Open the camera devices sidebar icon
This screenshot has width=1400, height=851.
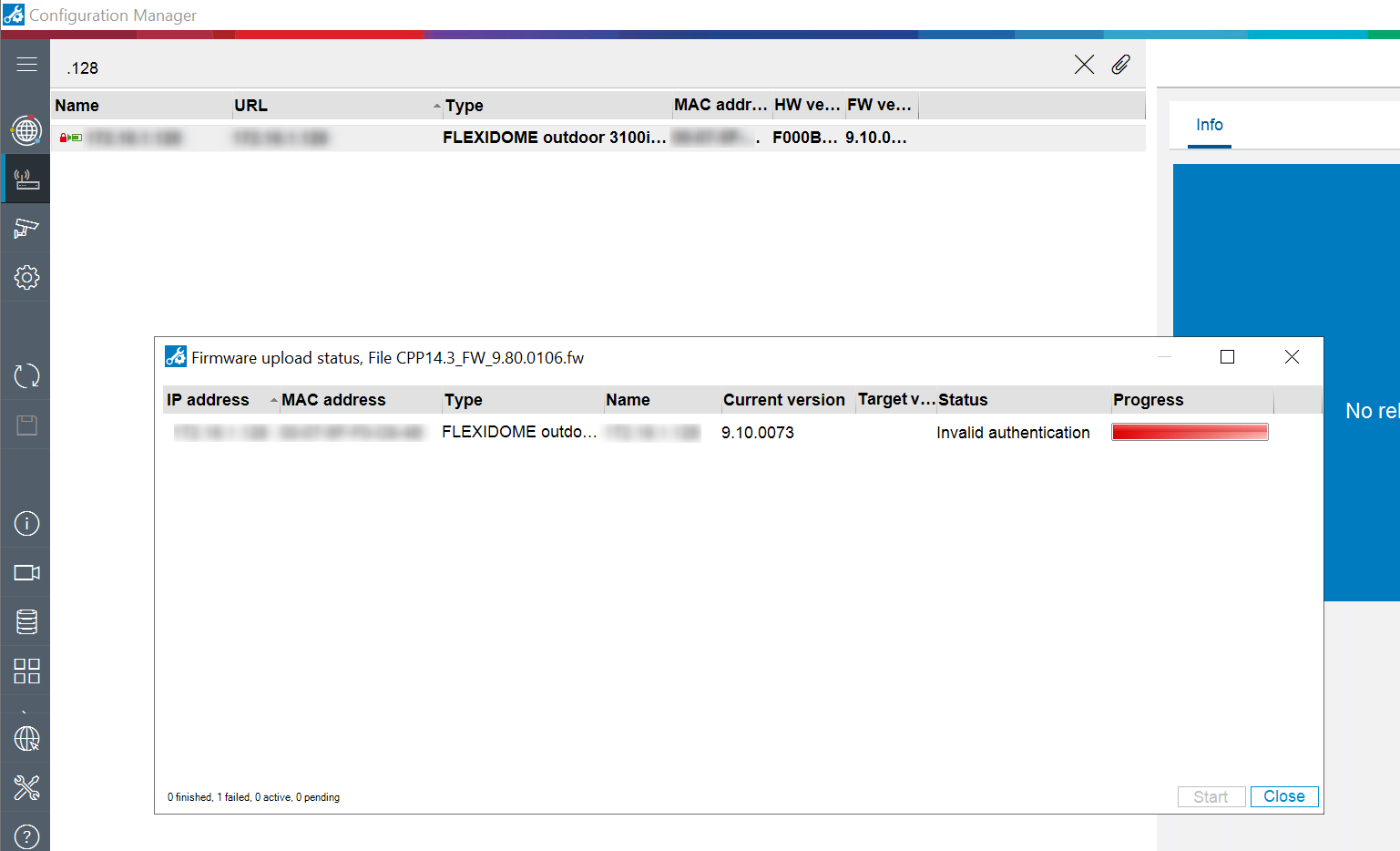(26, 228)
